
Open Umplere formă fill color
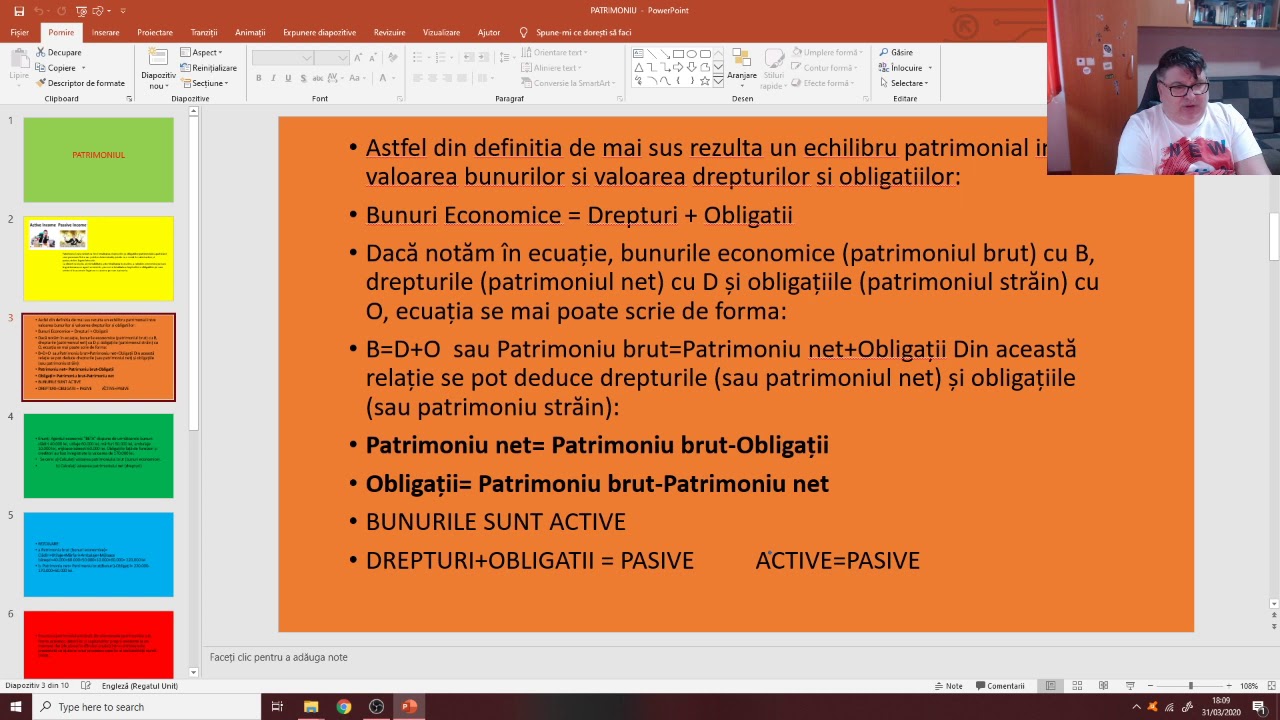coord(828,52)
